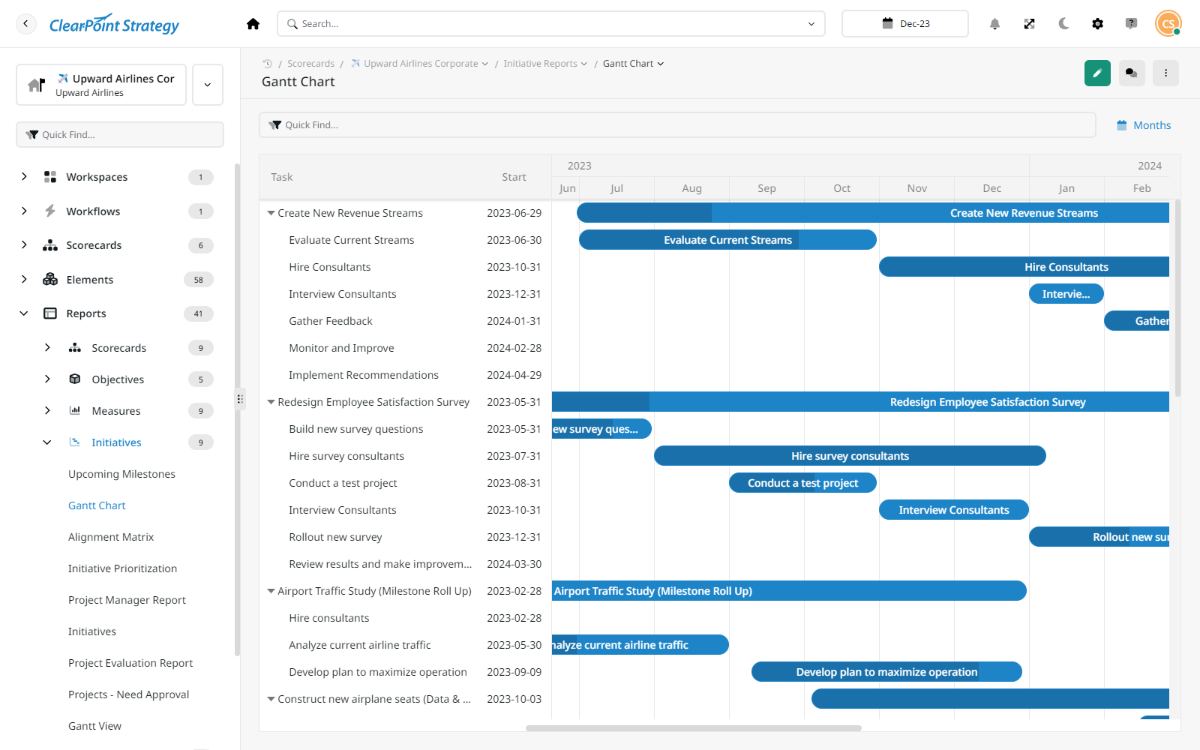This screenshot has width=1200, height=750.
Task: Open the help icon in top bar
Action: [1131, 24]
